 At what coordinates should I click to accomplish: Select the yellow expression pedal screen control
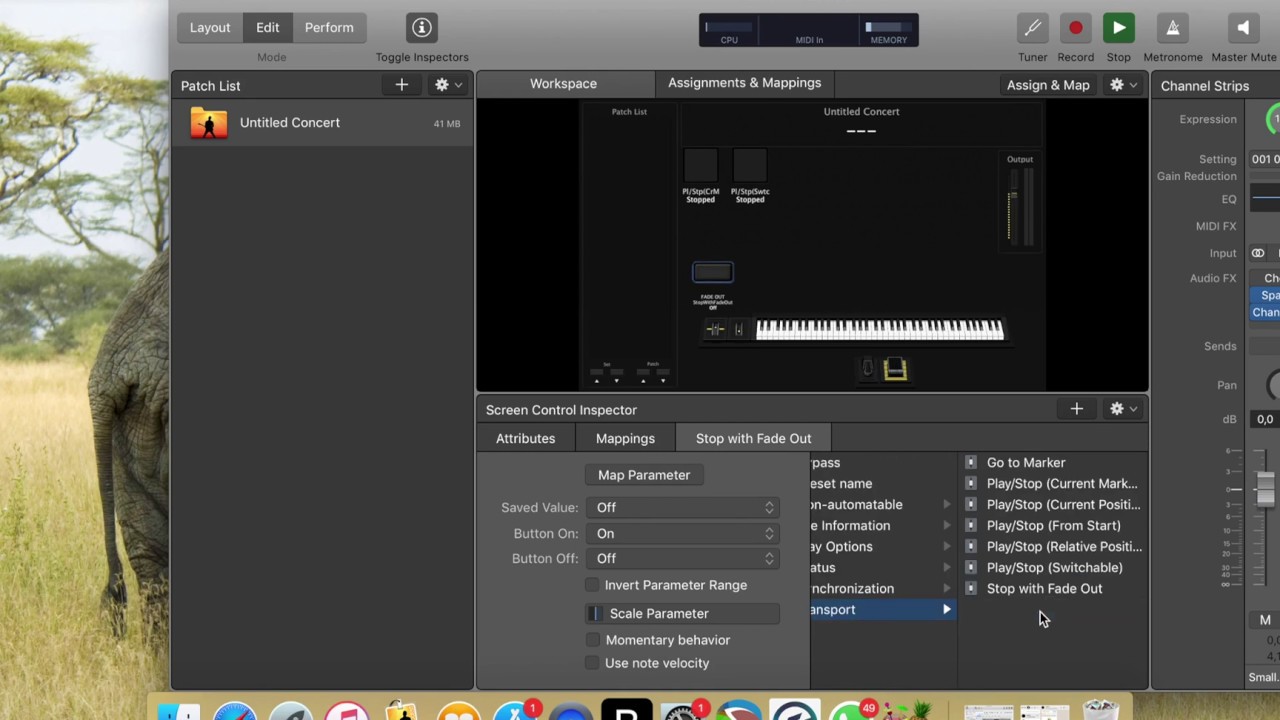click(x=895, y=369)
